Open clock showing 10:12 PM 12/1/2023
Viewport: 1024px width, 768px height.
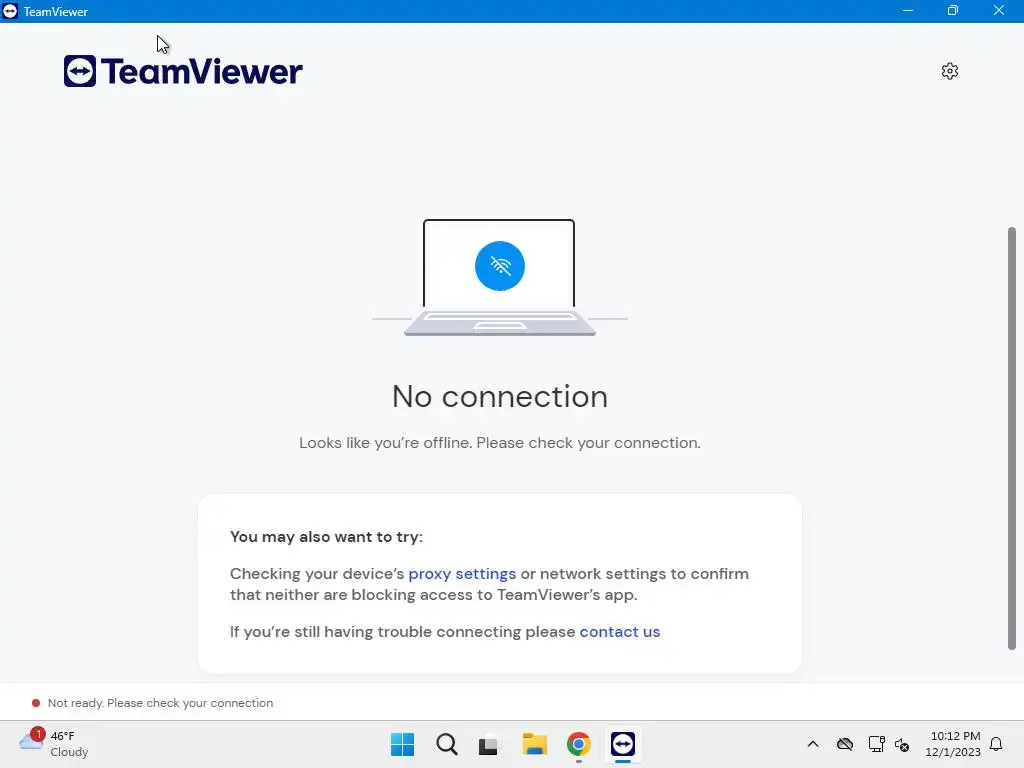click(953, 744)
